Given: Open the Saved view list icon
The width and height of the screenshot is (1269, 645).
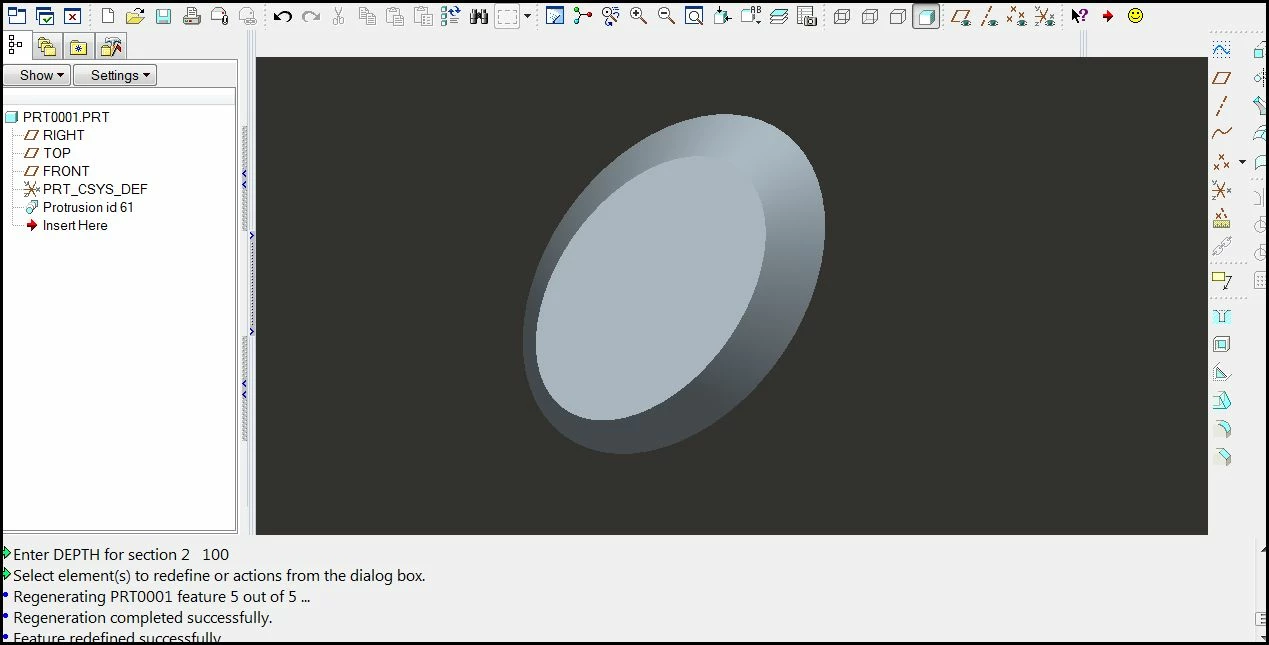Looking at the screenshot, I should (x=750, y=16).
